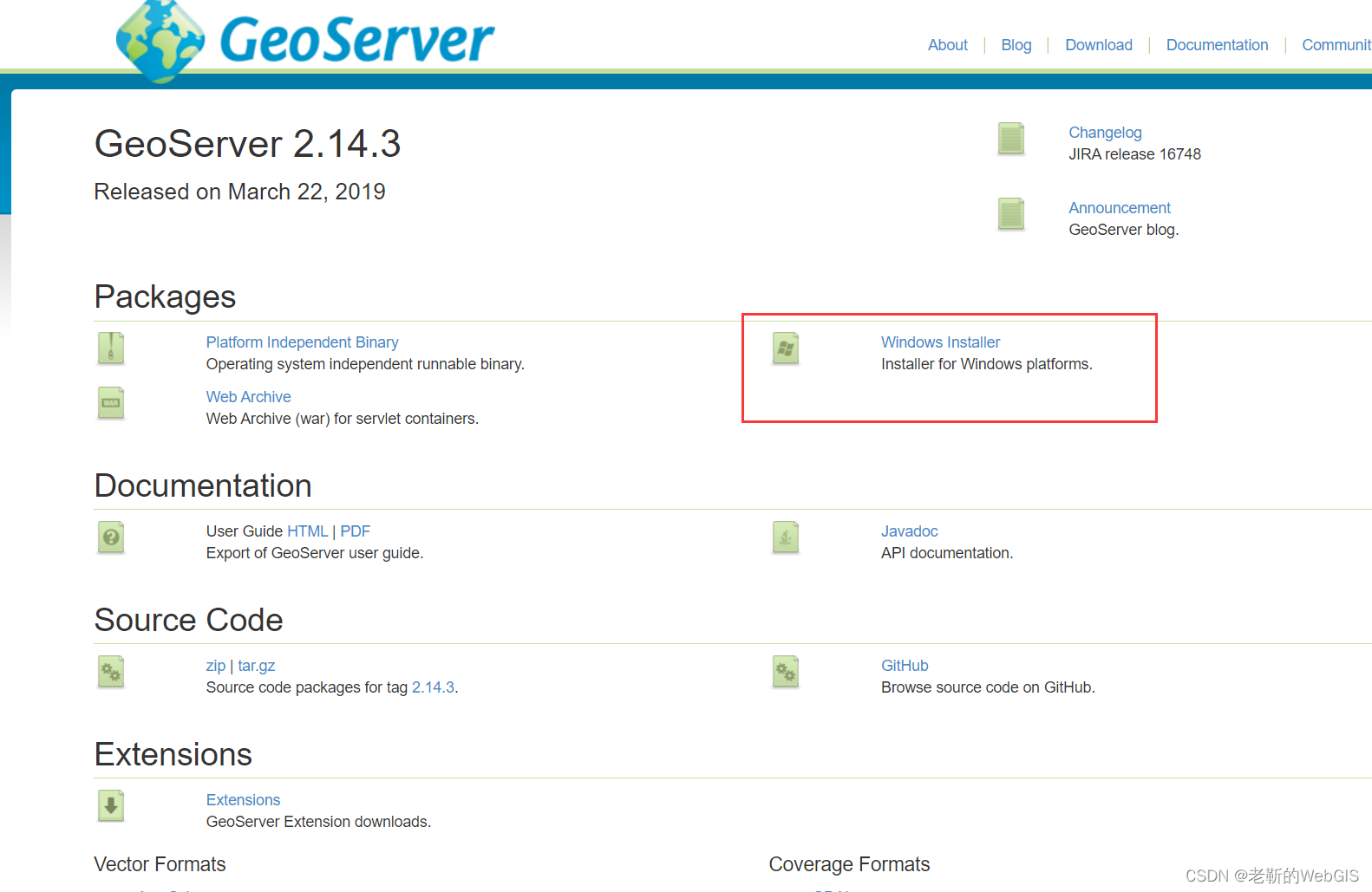The image size is (1372, 892).
Task: Click the Platform Independent Binary zip icon
Action: pos(111,348)
